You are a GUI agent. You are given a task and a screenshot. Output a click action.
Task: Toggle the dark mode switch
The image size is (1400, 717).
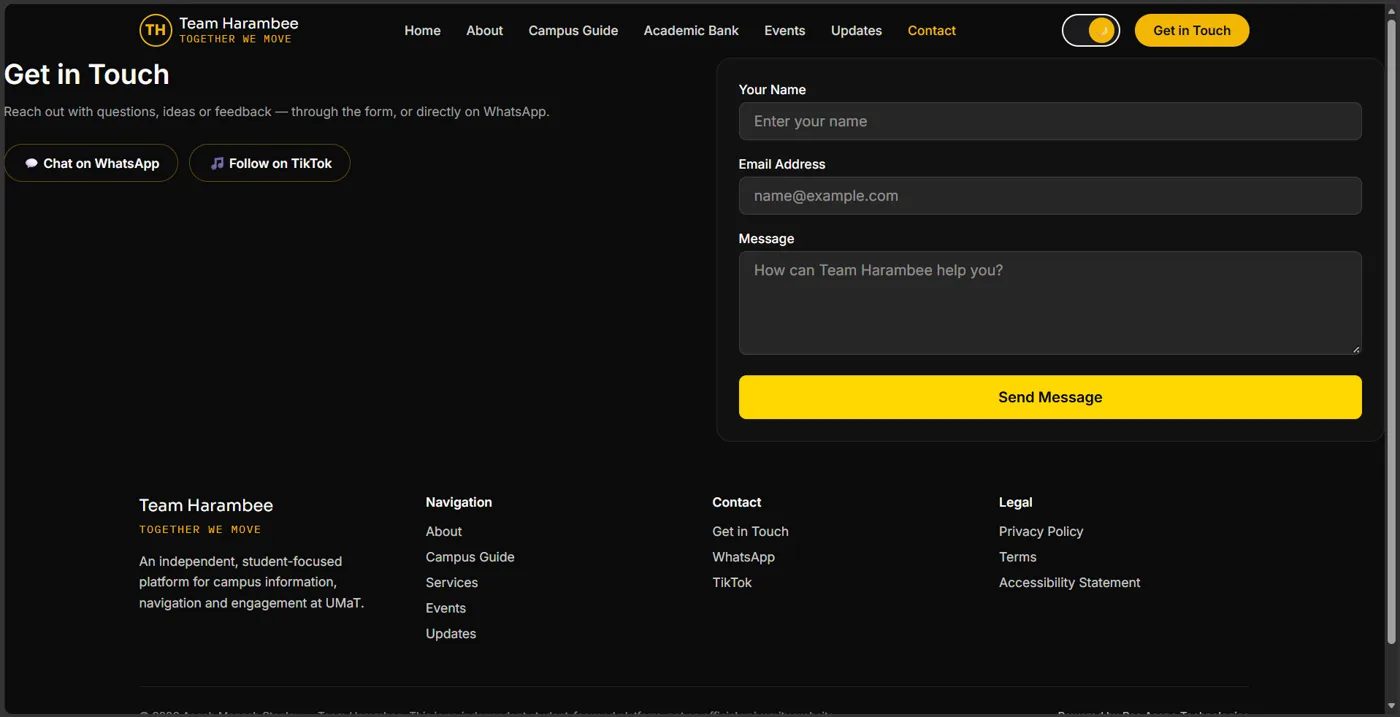point(1090,30)
